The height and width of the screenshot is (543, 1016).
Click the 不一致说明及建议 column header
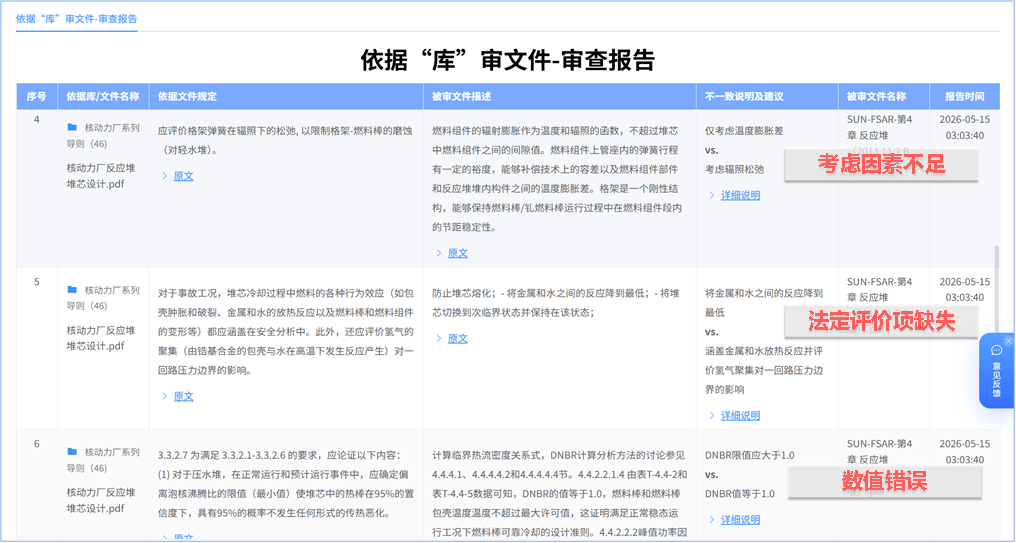[767, 97]
